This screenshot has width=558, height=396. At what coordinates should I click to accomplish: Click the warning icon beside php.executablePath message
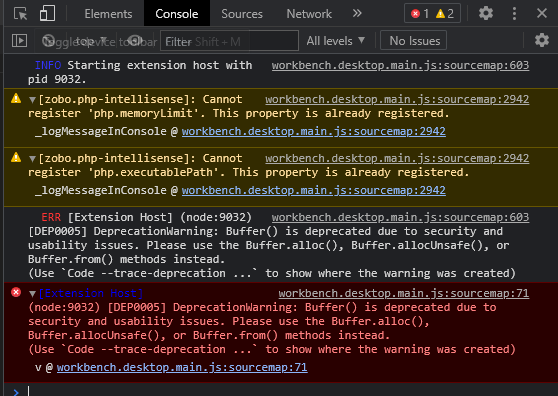tap(16, 157)
